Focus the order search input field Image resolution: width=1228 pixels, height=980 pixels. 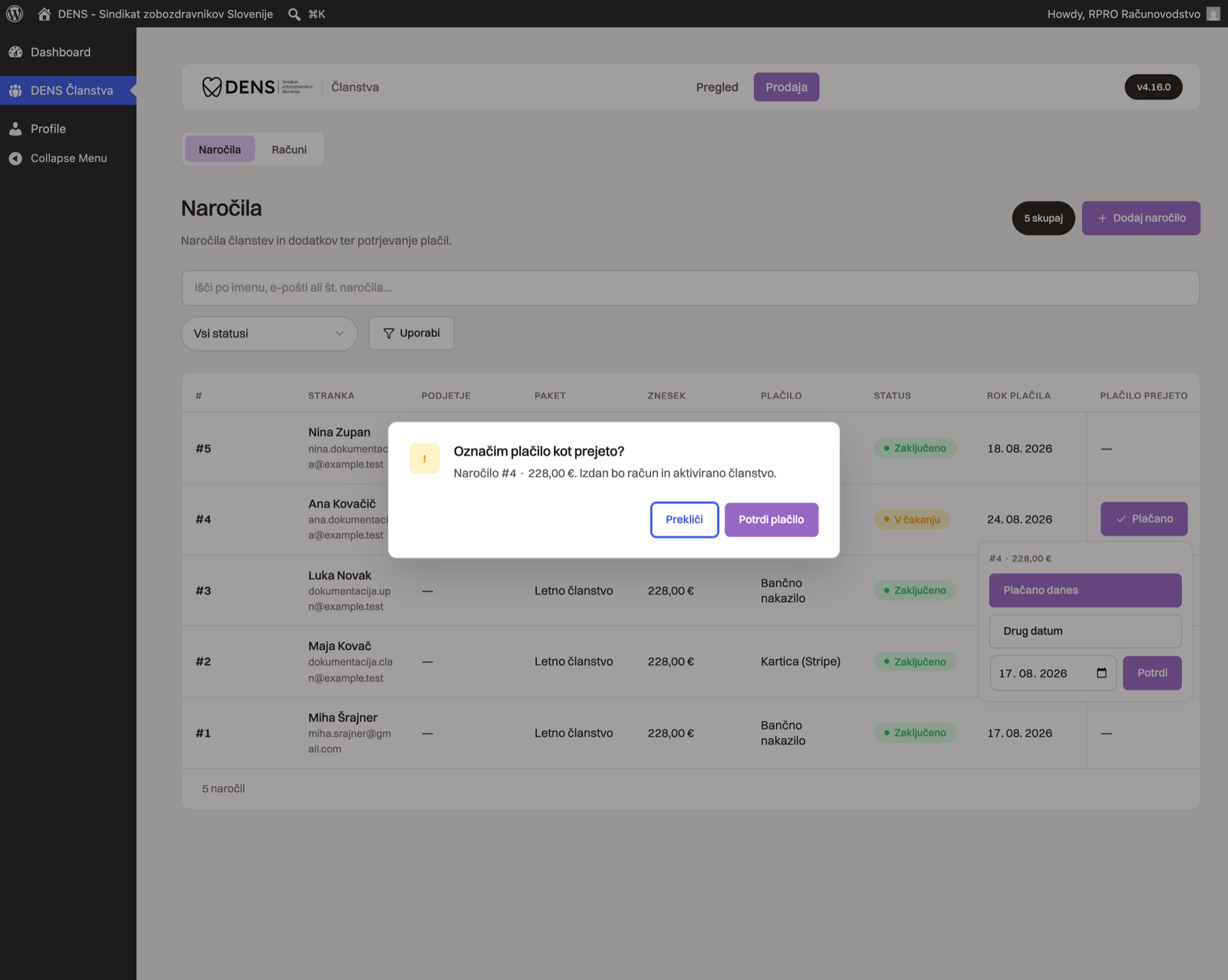[x=690, y=288]
